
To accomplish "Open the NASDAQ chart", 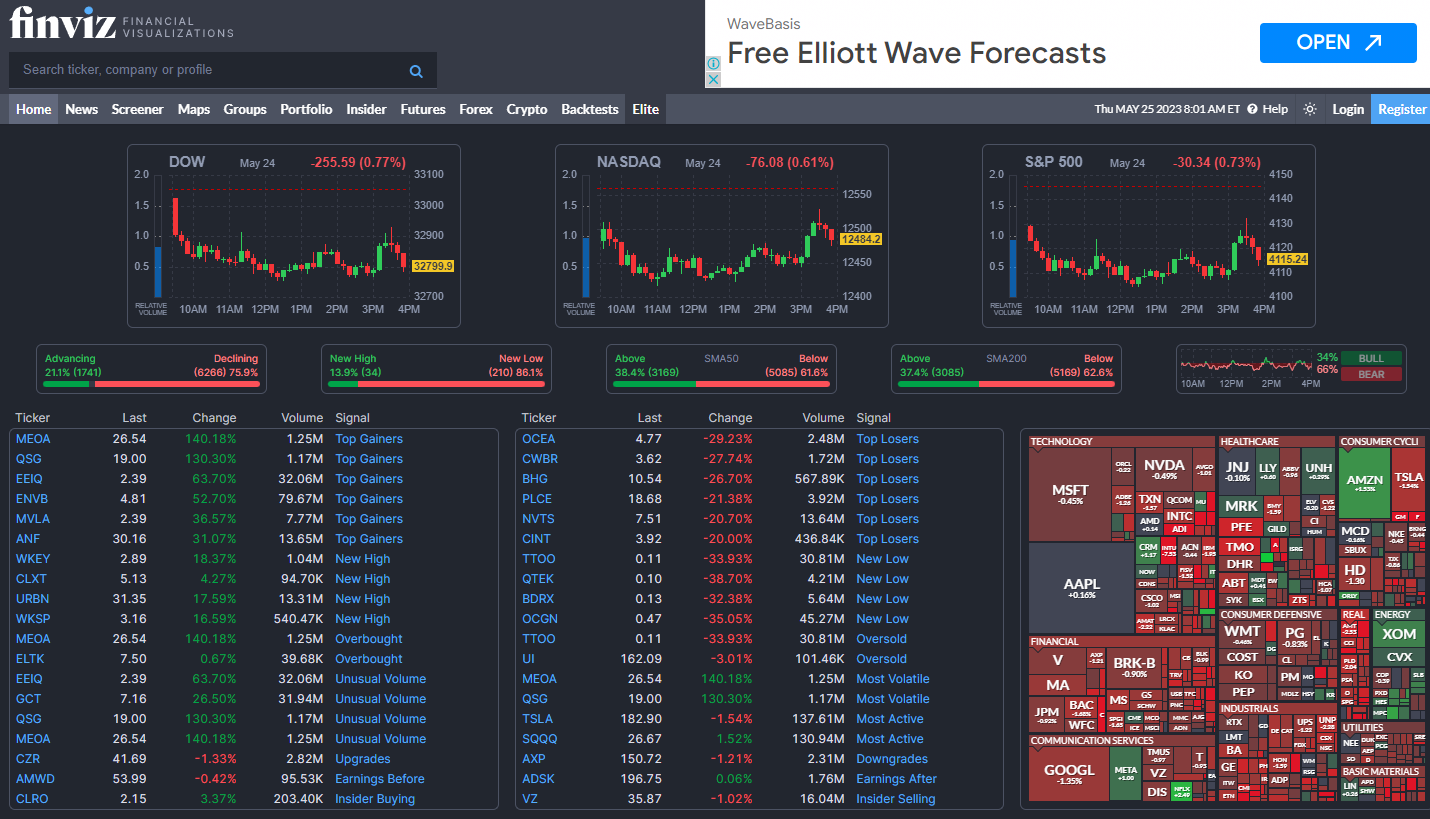I will [x=722, y=236].
